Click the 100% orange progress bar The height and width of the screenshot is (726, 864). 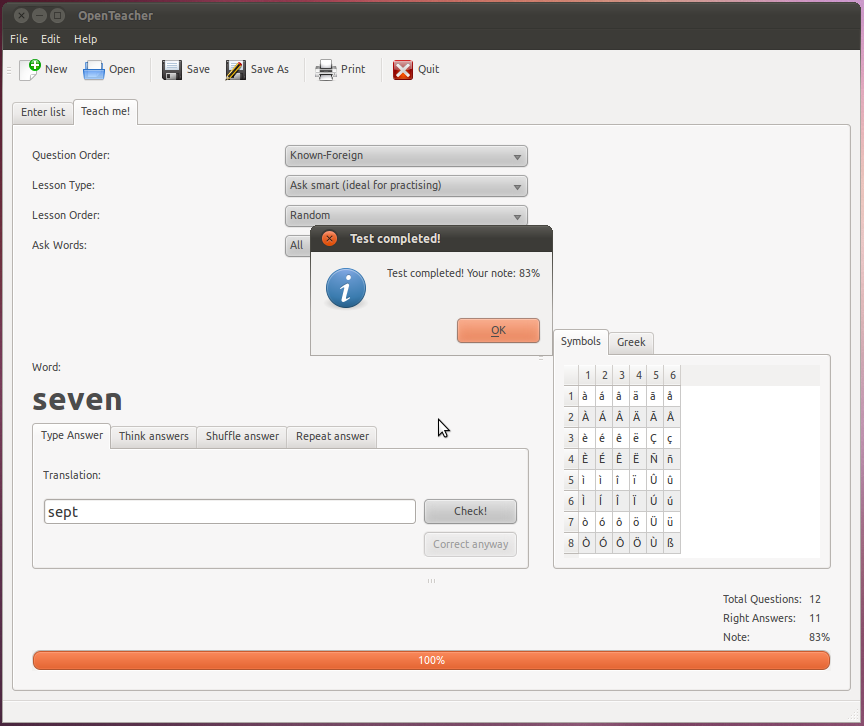431,660
